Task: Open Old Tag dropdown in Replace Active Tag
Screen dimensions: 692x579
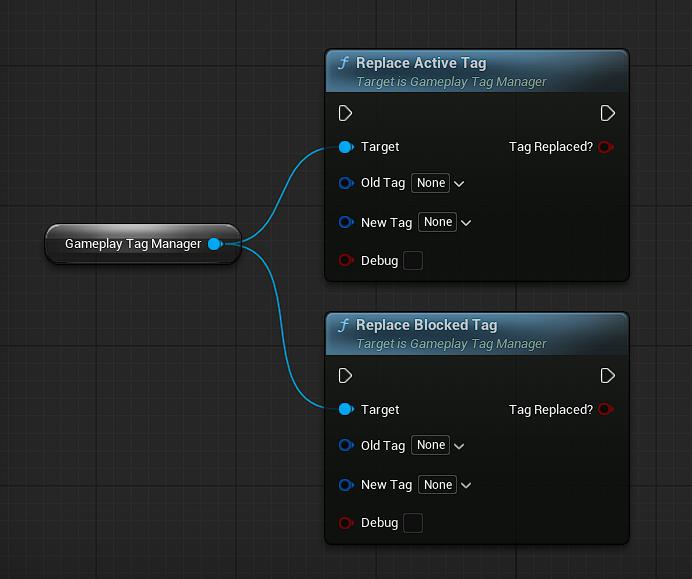Action: coord(438,183)
